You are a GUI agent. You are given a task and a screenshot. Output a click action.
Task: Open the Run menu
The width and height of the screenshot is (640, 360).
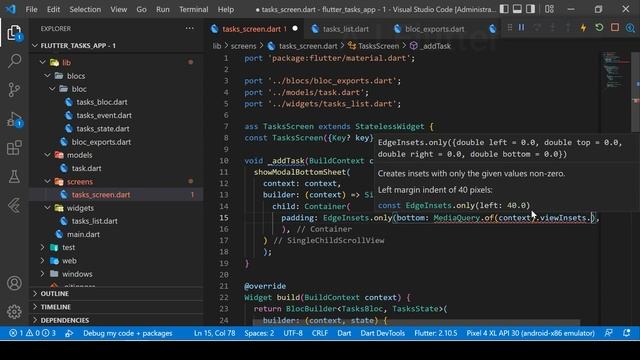(x=163, y=9)
